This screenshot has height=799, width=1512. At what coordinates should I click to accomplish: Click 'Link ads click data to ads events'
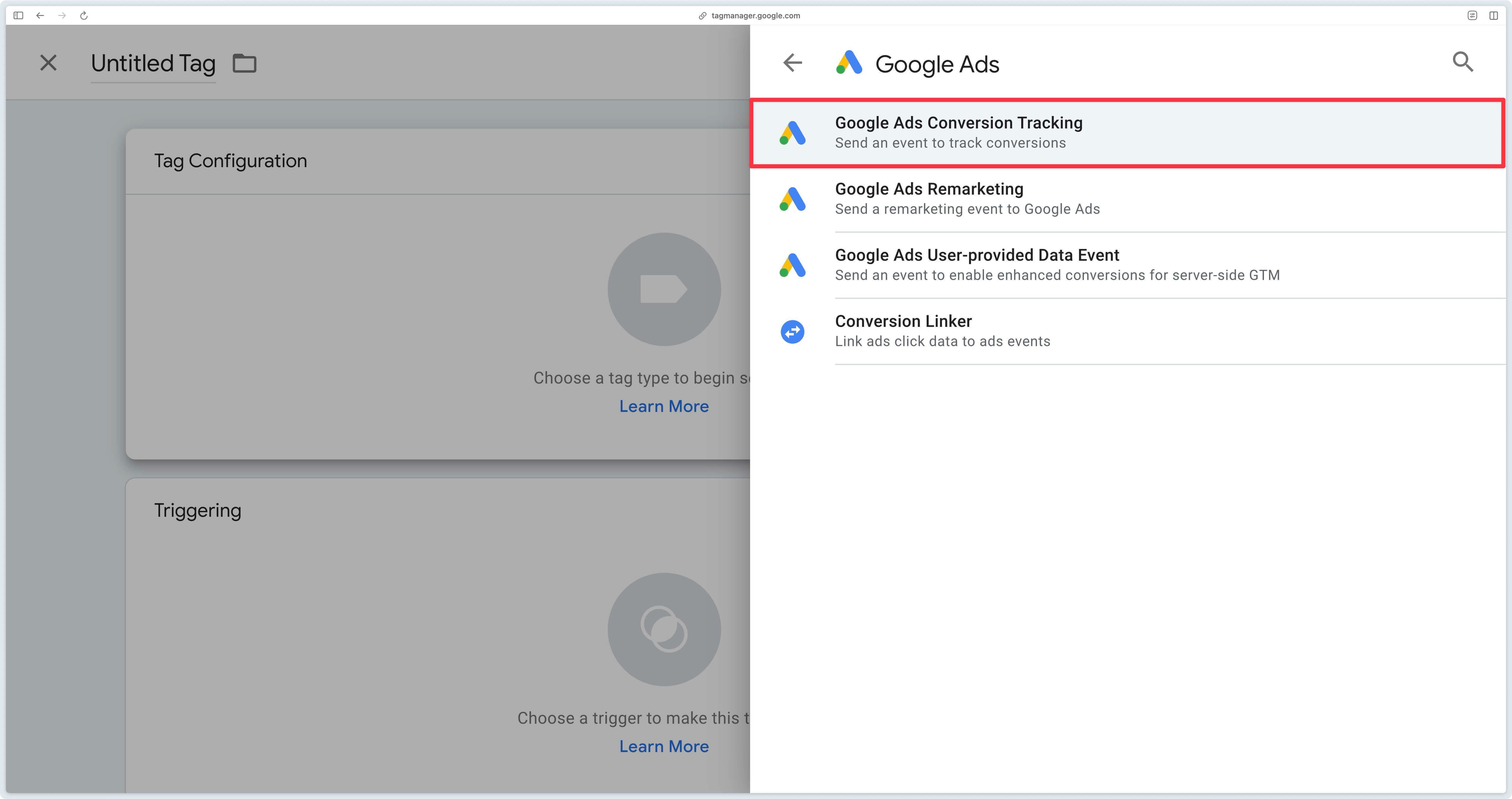(x=943, y=342)
